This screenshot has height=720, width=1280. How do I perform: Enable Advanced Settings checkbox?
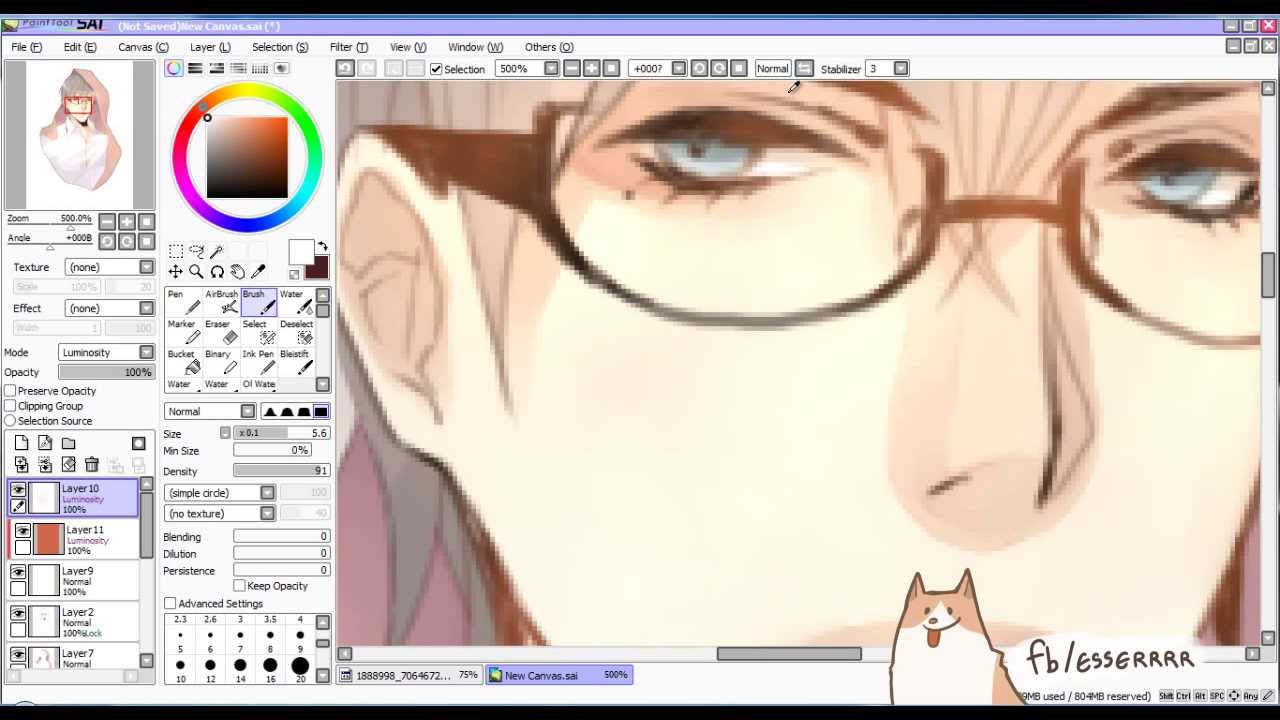pos(170,604)
